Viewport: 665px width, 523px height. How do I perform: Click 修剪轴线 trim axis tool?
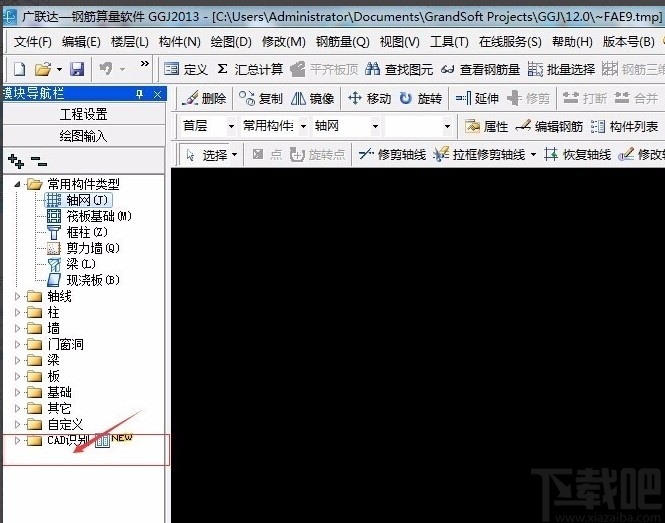392,155
